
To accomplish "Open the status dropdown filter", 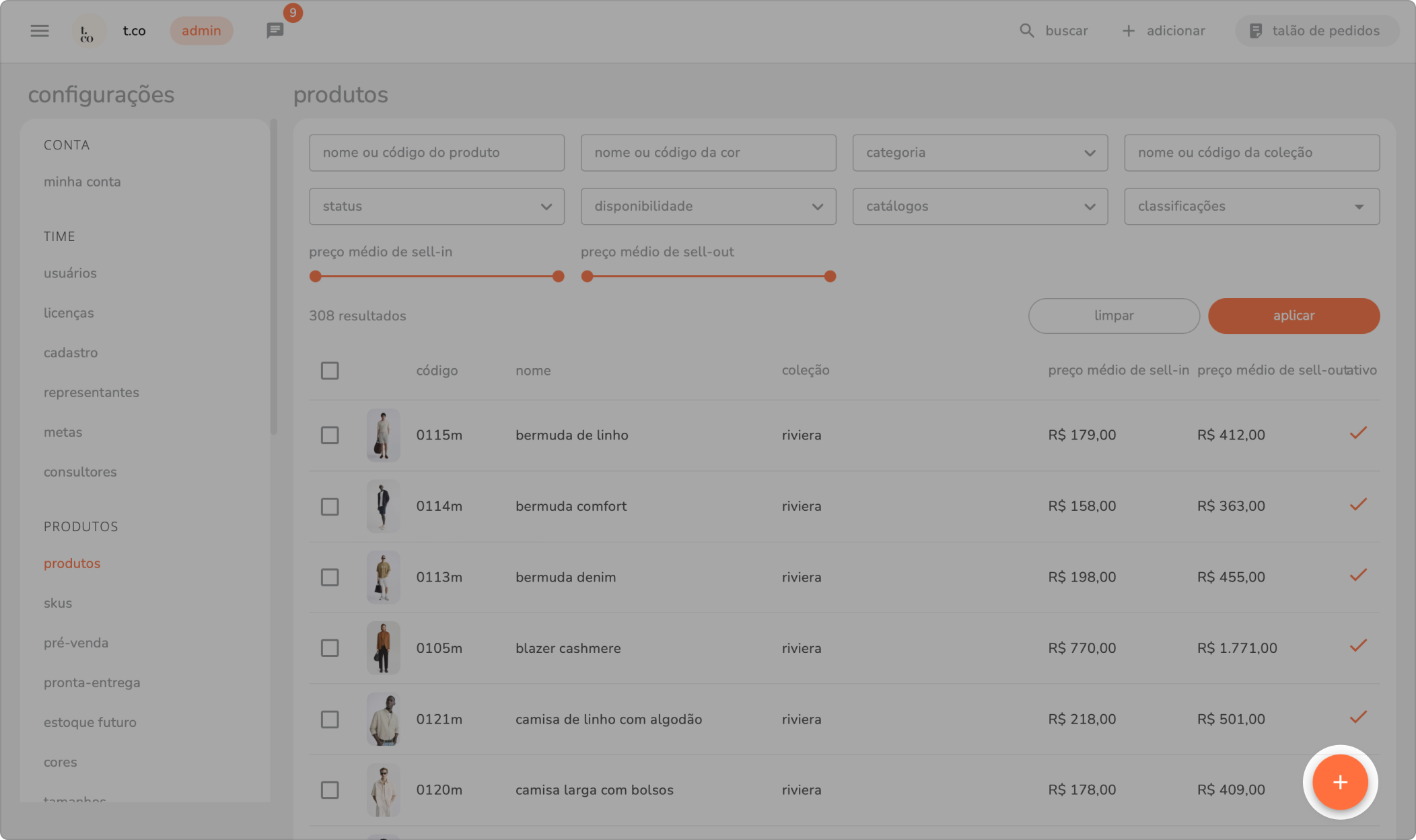I will point(436,207).
